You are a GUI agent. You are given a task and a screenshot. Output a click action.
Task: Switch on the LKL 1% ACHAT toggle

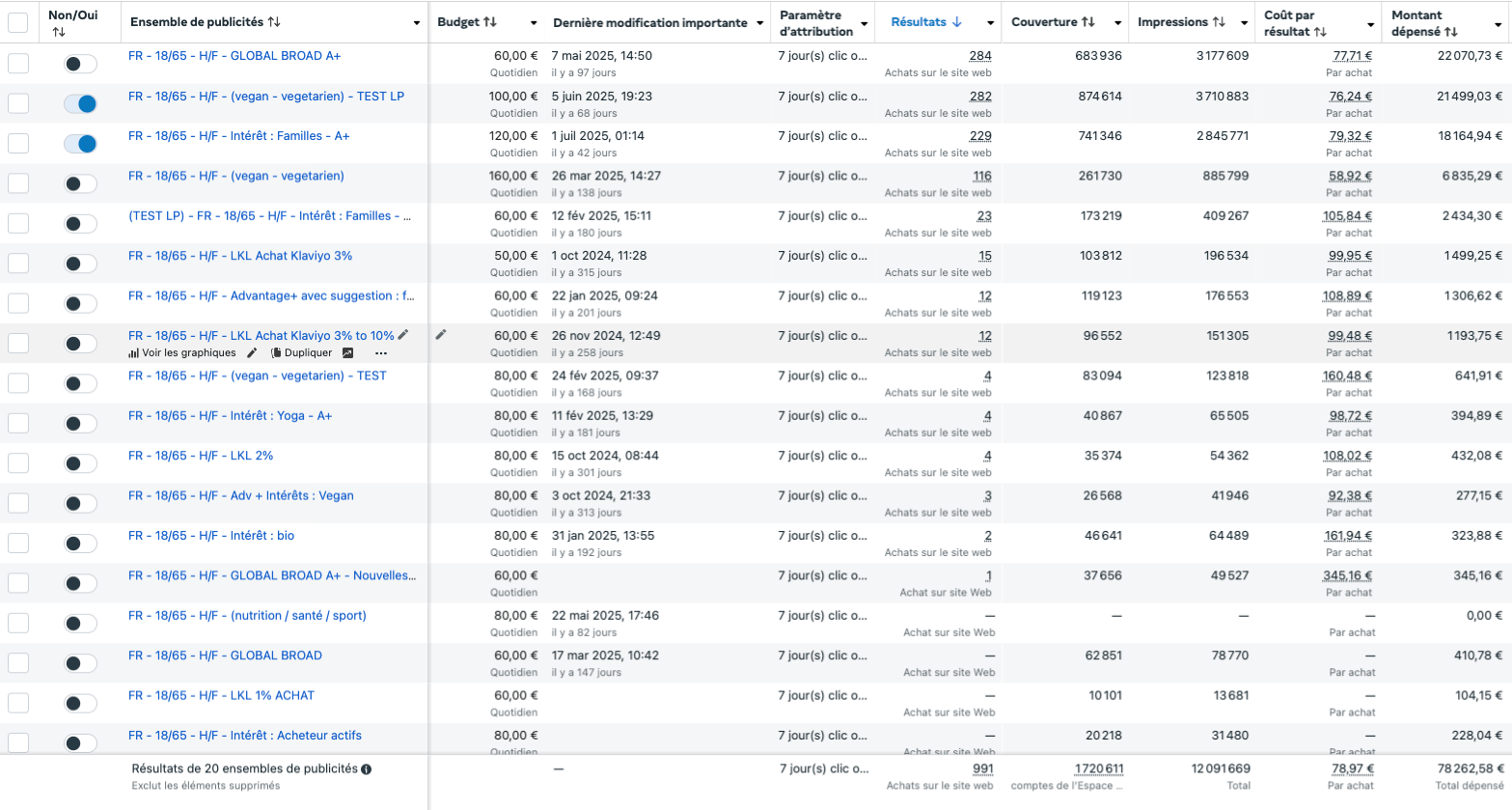[81, 703]
